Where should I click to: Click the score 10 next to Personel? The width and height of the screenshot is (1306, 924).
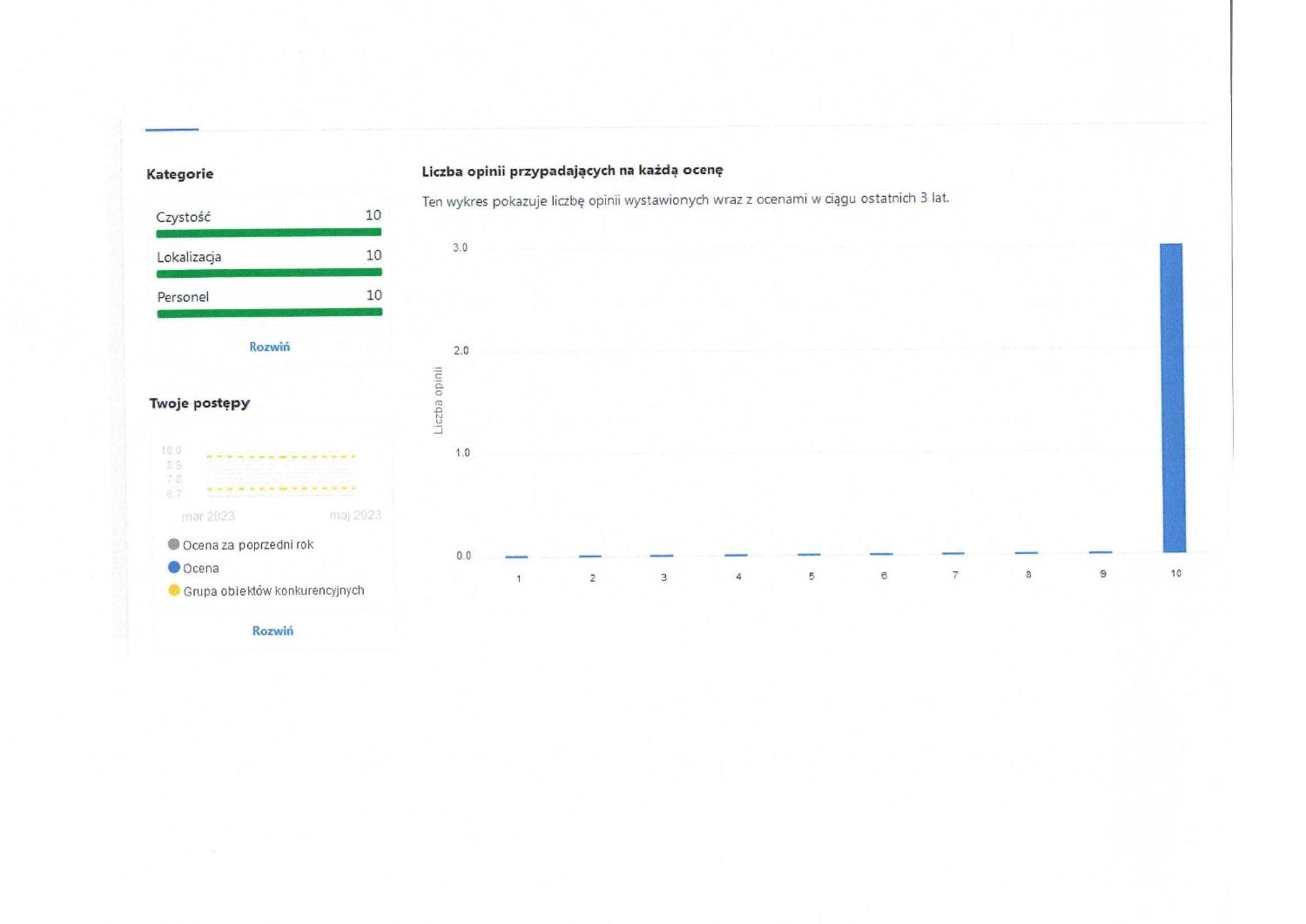point(374,295)
